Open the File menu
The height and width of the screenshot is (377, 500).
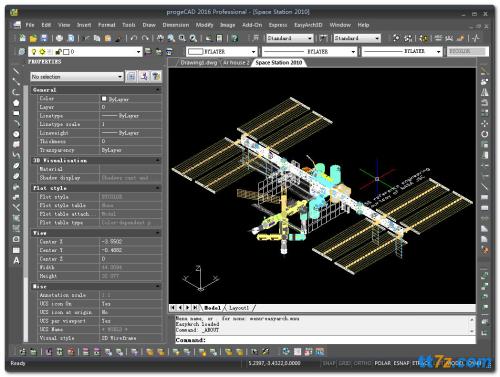click(30, 25)
